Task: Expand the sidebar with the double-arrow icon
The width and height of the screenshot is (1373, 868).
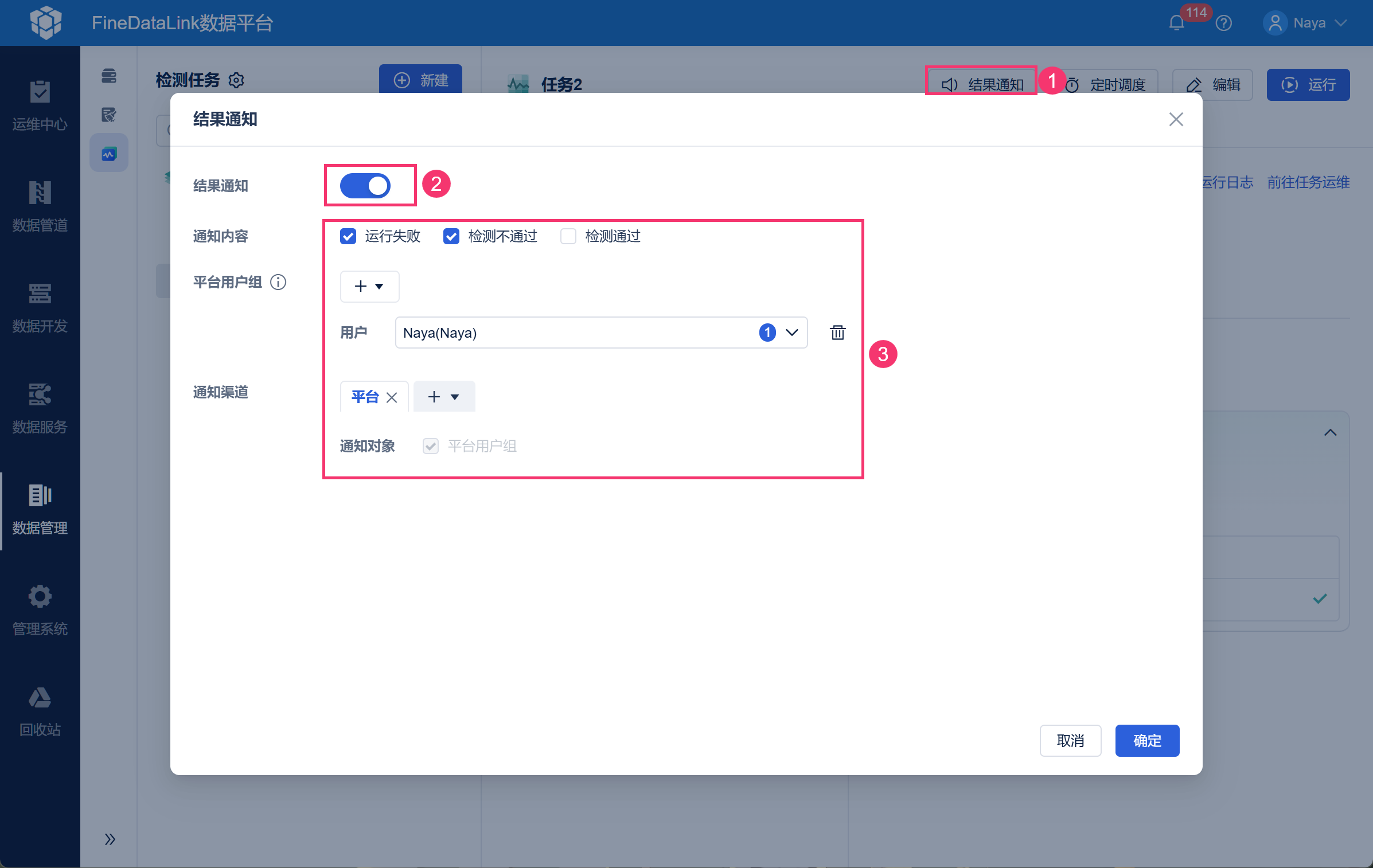Action: (110, 839)
